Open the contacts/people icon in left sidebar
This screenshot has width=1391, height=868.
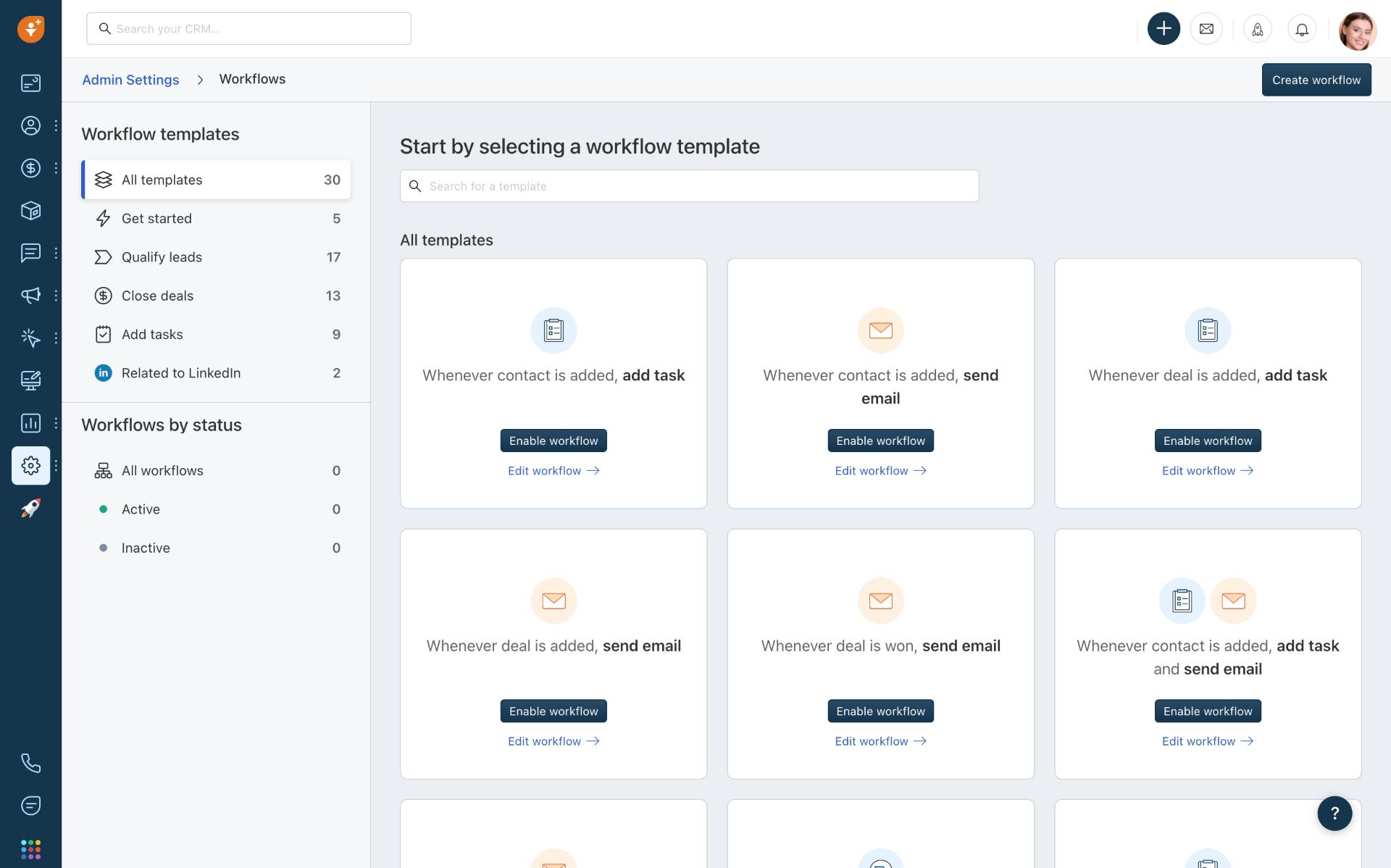(30, 125)
